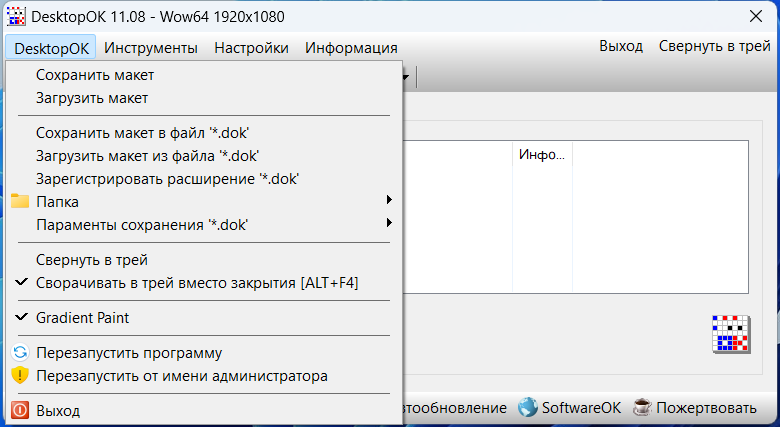Viewport: 780px width, 427px height.
Task: Click the Выход button in the top bar
Action: pyautogui.click(x=621, y=46)
